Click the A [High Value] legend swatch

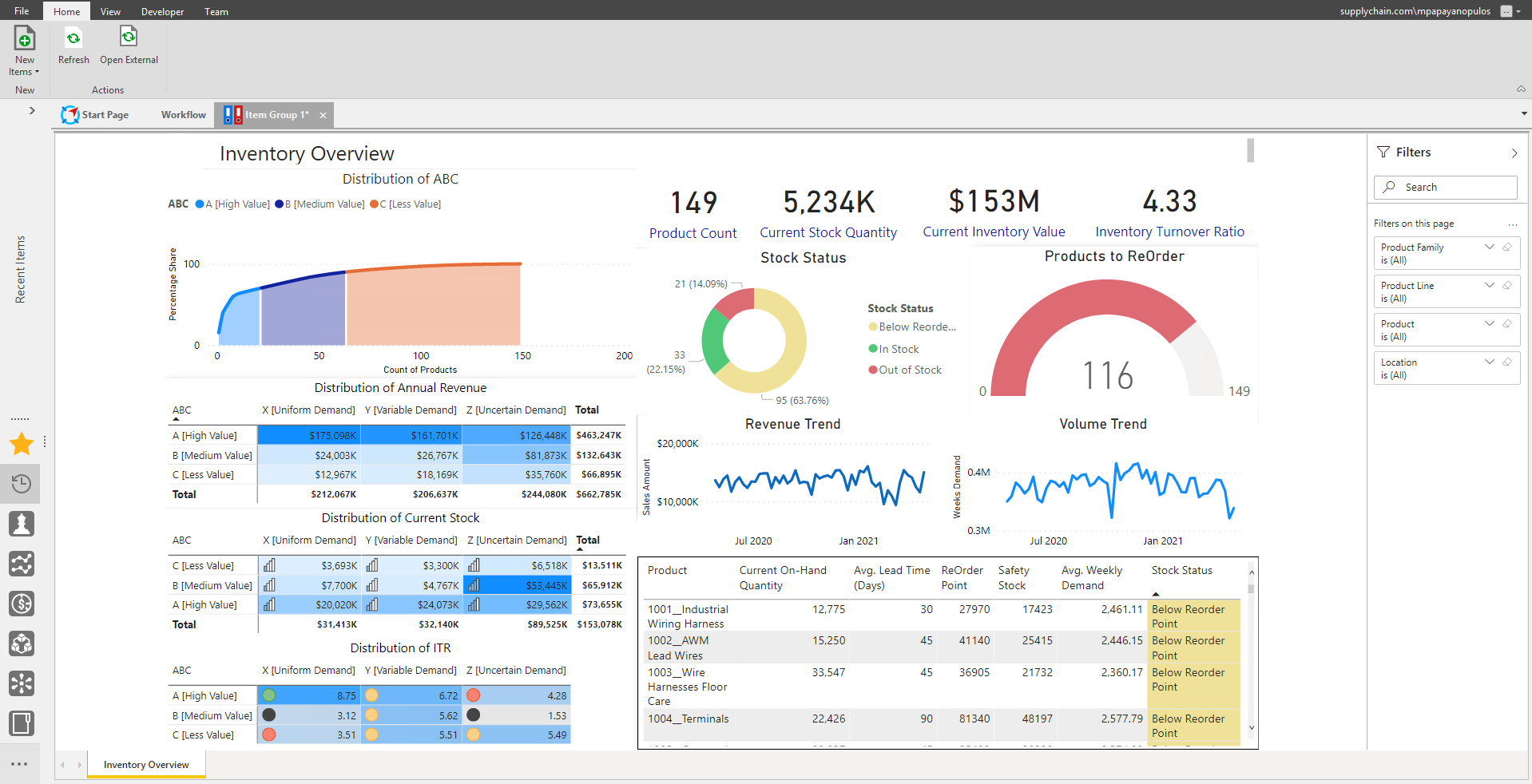(200, 204)
